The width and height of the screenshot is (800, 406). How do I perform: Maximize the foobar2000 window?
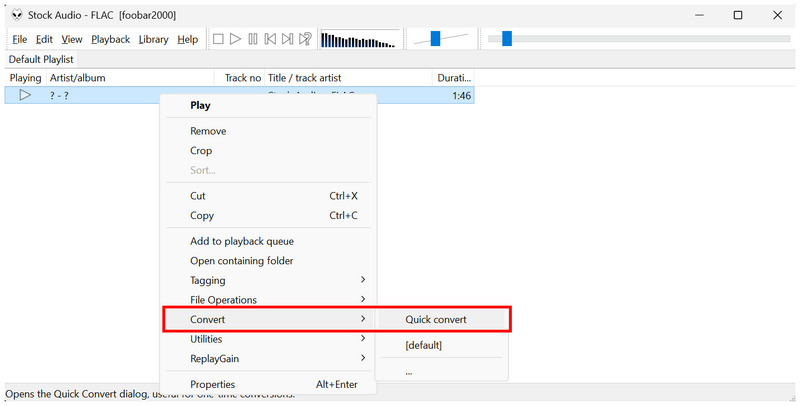coord(738,15)
